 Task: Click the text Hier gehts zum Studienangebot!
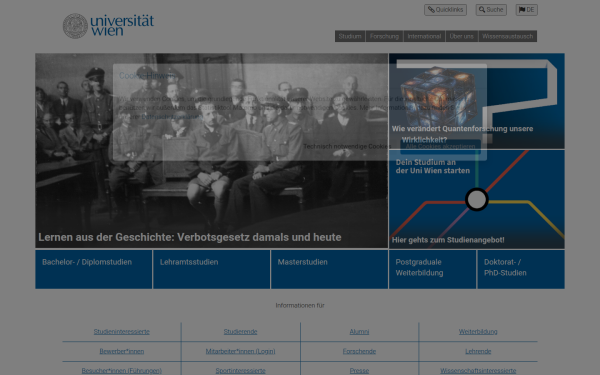[x=448, y=240]
